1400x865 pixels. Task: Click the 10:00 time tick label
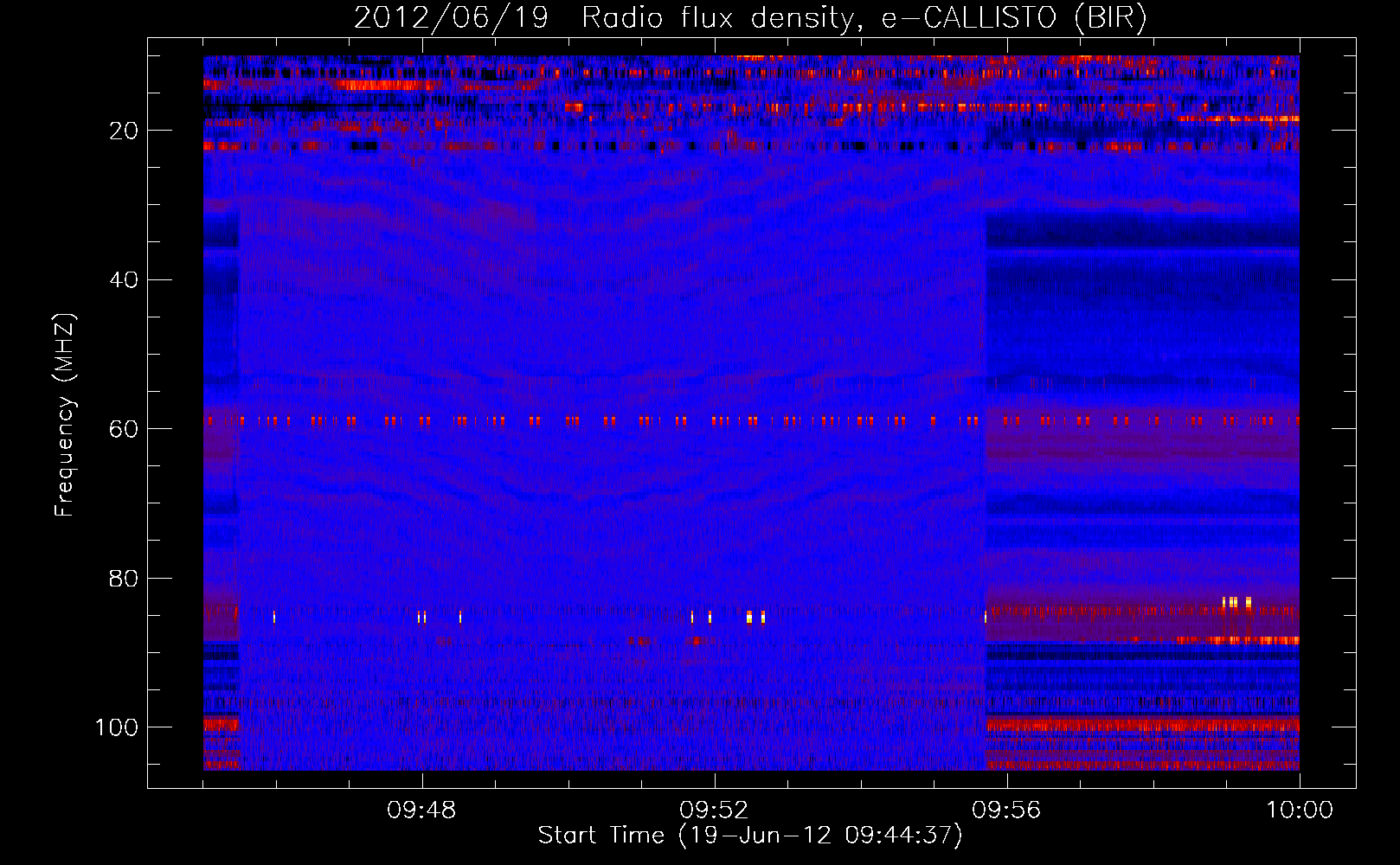pyautogui.click(x=1300, y=811)
